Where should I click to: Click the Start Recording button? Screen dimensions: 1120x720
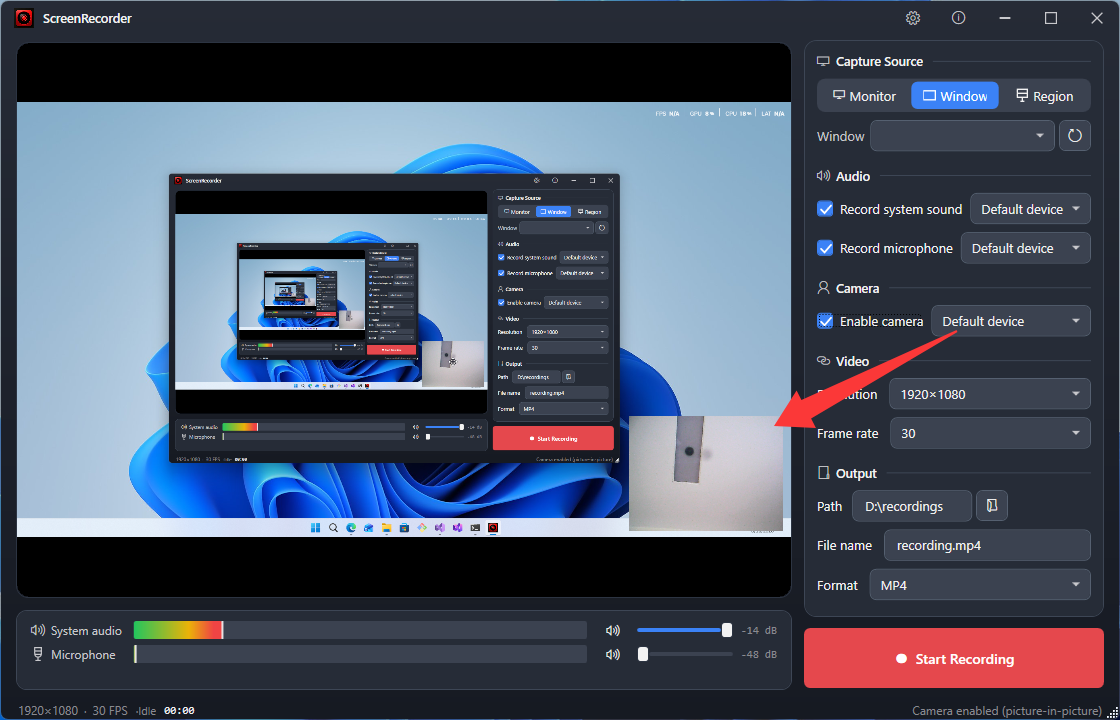(x=954, y=659)
